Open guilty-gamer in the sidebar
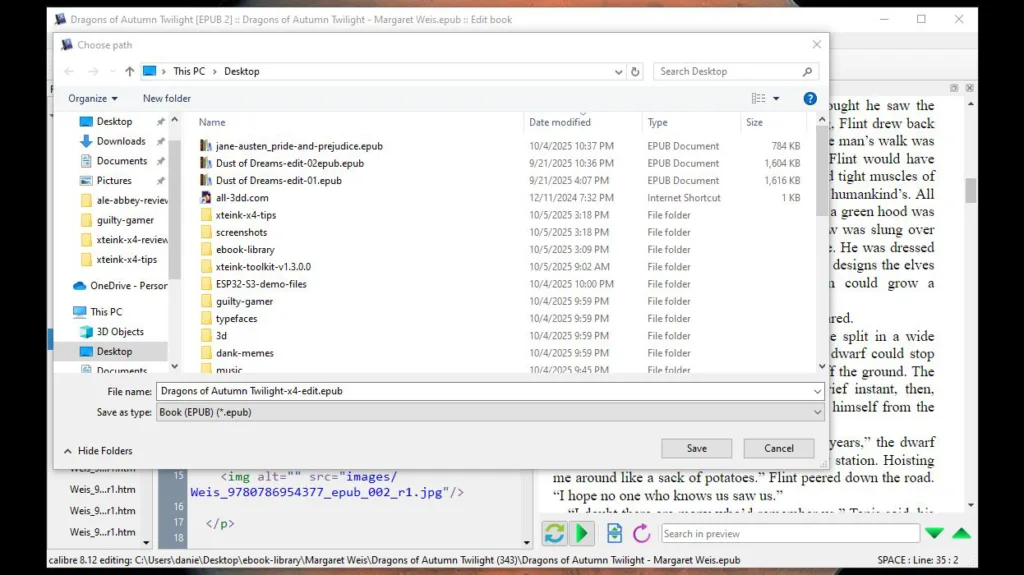This screenshot has width=1024, height=575. [125, 220]
